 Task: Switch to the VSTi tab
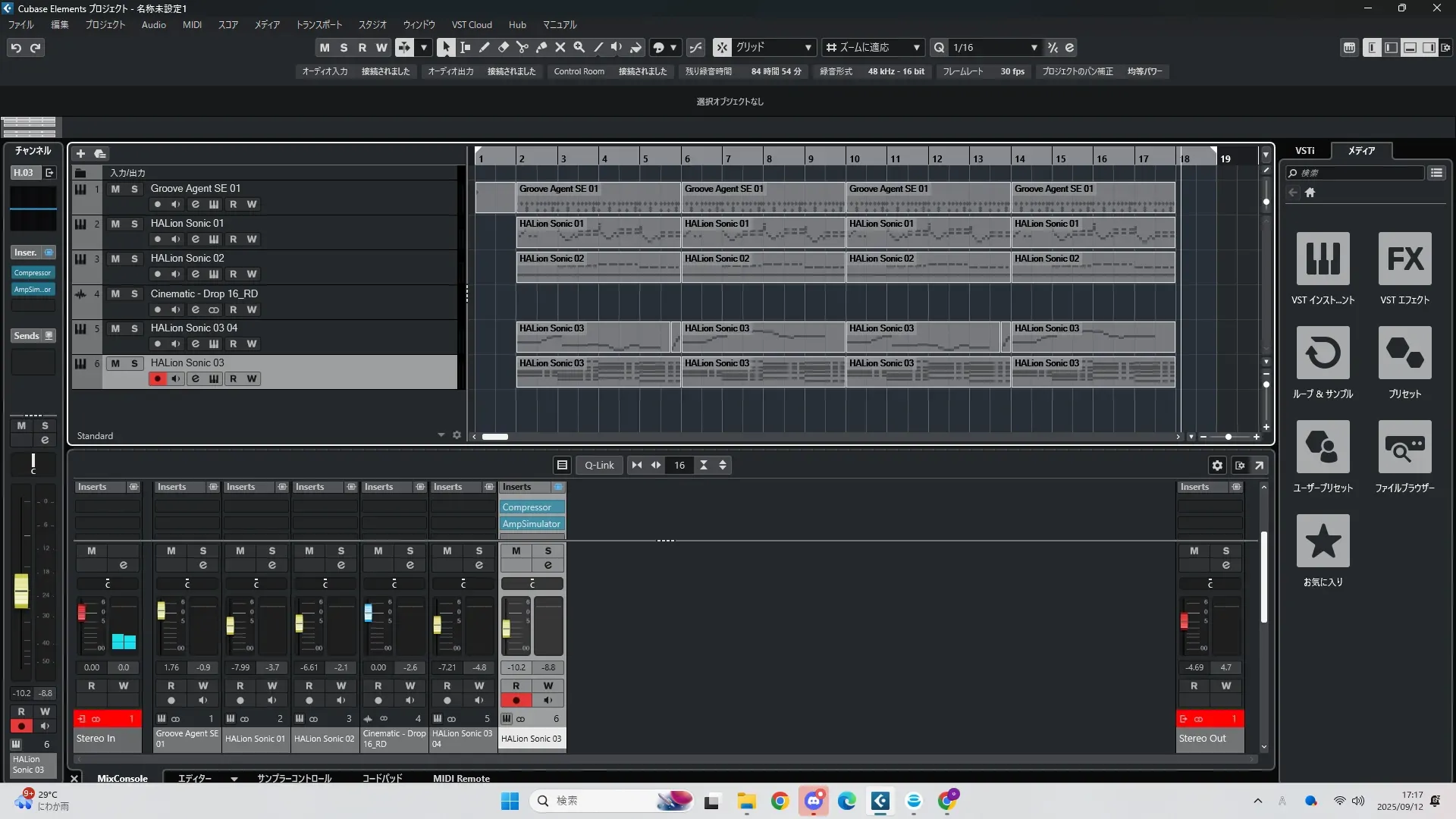1304,151
